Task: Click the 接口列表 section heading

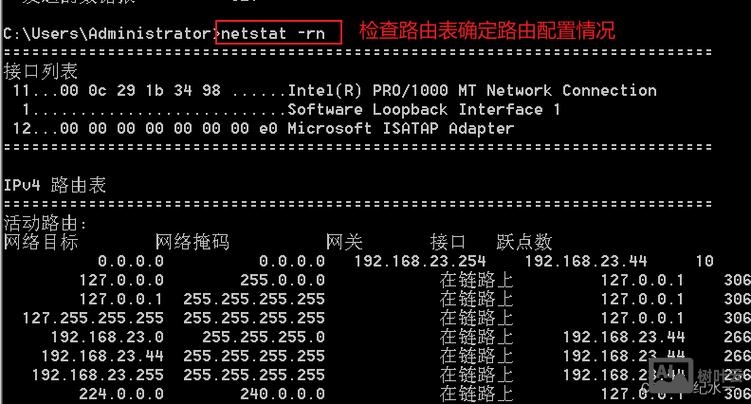Action: pos(40,71)
